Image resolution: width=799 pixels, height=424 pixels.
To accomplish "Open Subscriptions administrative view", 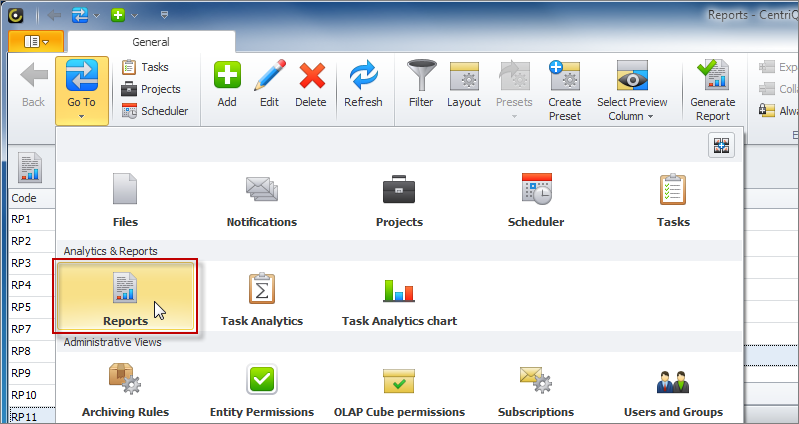I will [x=536, y=391].
